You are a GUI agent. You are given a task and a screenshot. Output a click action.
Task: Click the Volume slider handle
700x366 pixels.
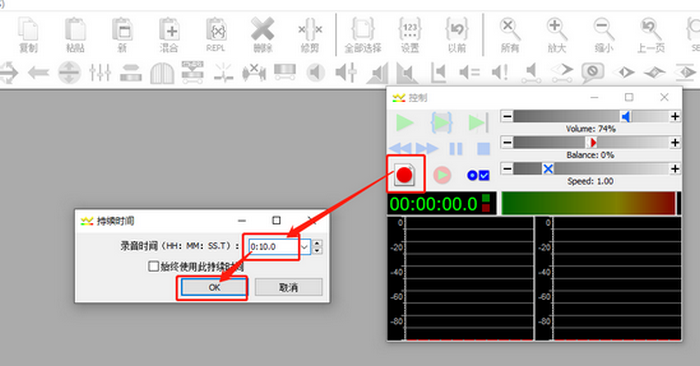click(x=626, y=117)
